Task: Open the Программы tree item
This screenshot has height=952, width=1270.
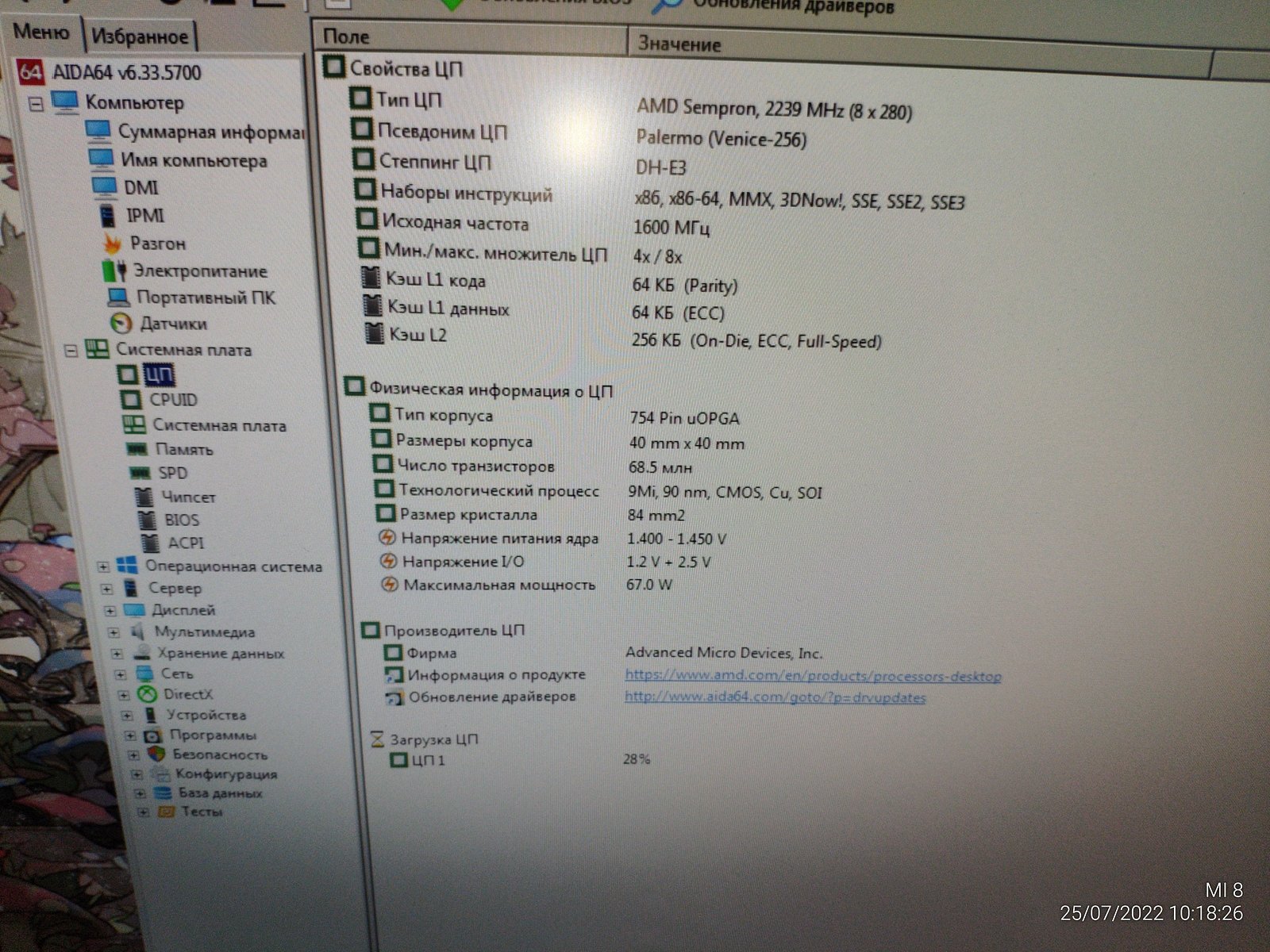Action: (212, 735)
